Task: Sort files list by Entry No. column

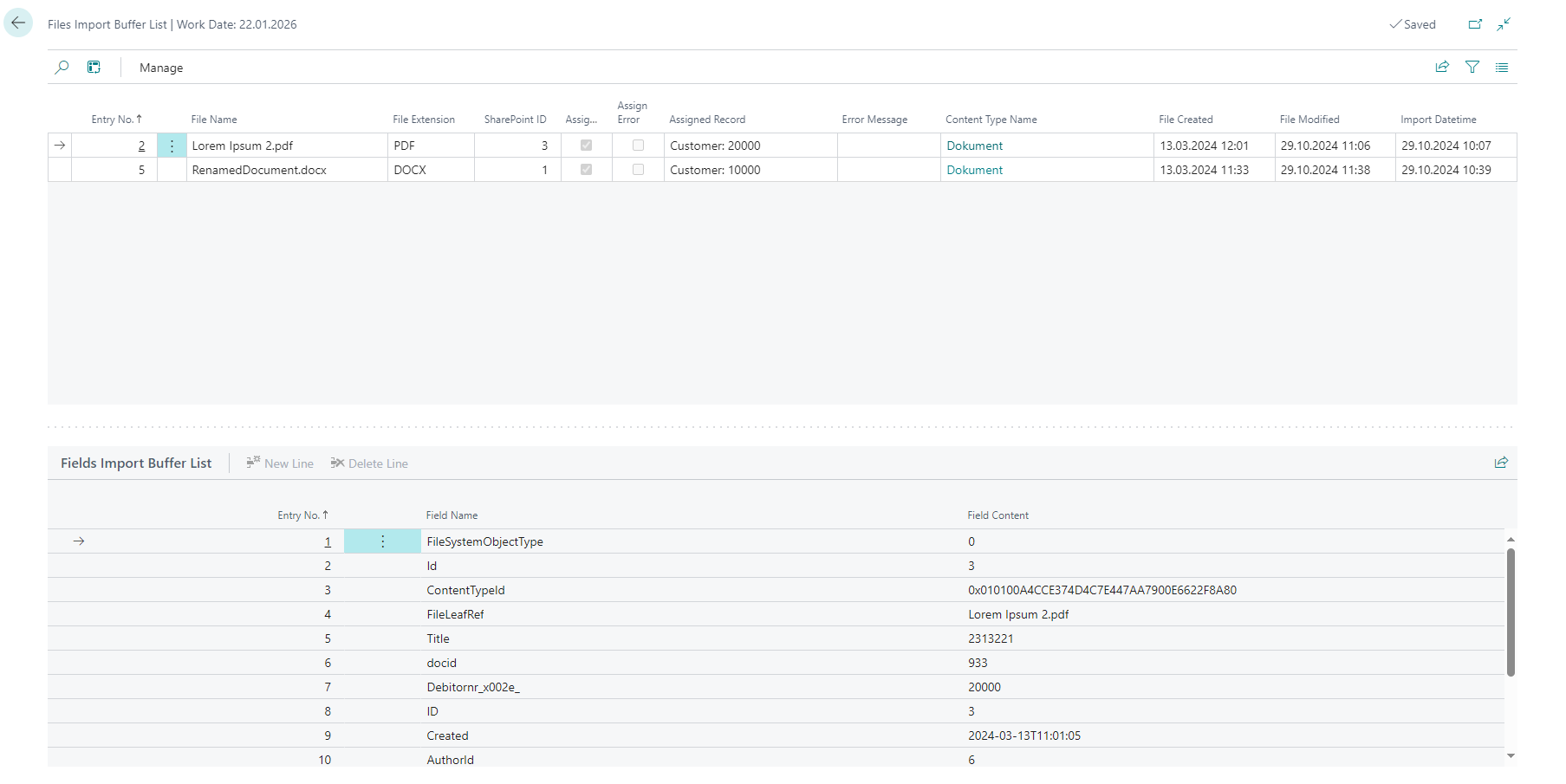Action: coord(116,120)
